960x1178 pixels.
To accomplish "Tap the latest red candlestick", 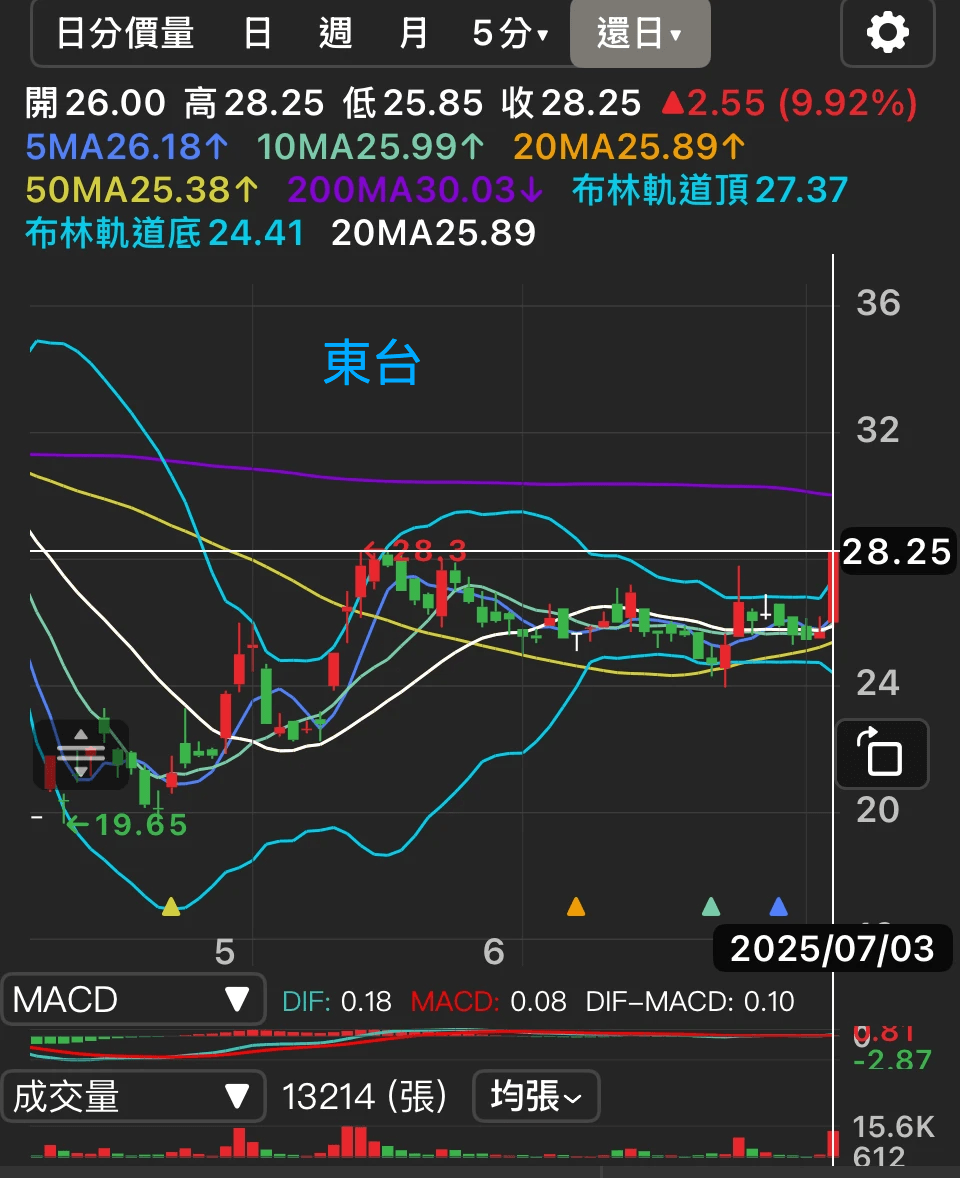I will pos(832,587).
